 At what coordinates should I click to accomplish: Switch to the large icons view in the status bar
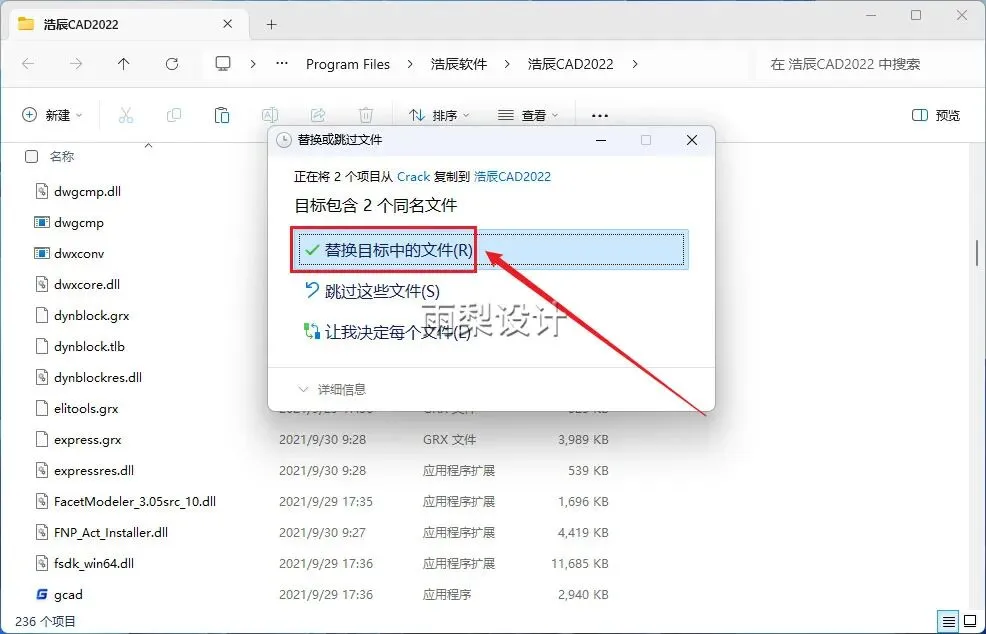point(970,620)
